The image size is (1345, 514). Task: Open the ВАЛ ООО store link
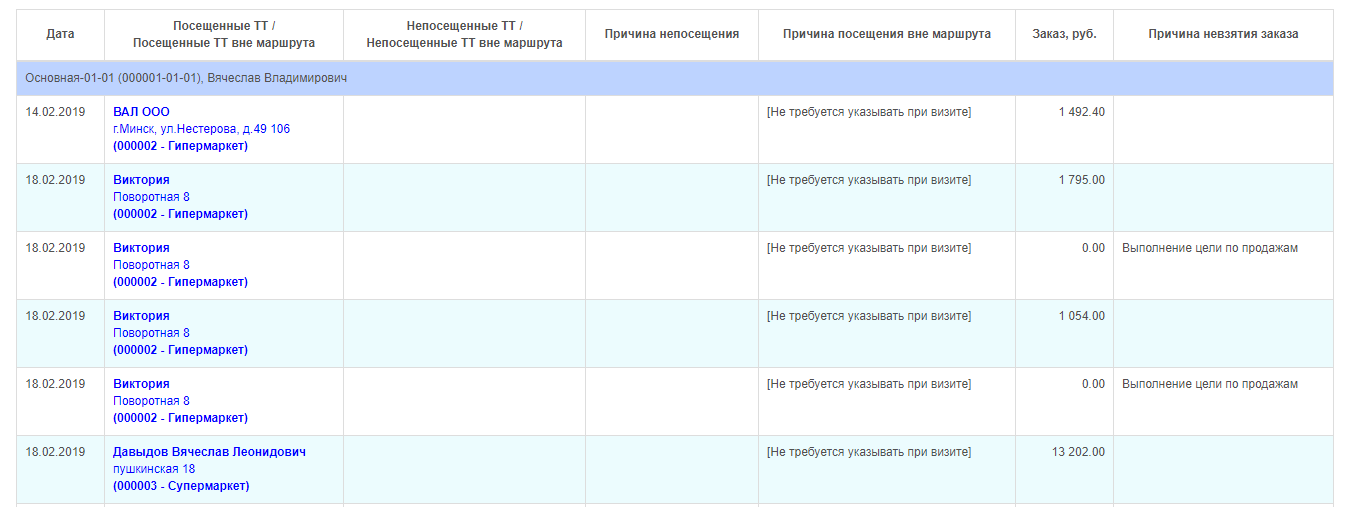coord(141,112)
